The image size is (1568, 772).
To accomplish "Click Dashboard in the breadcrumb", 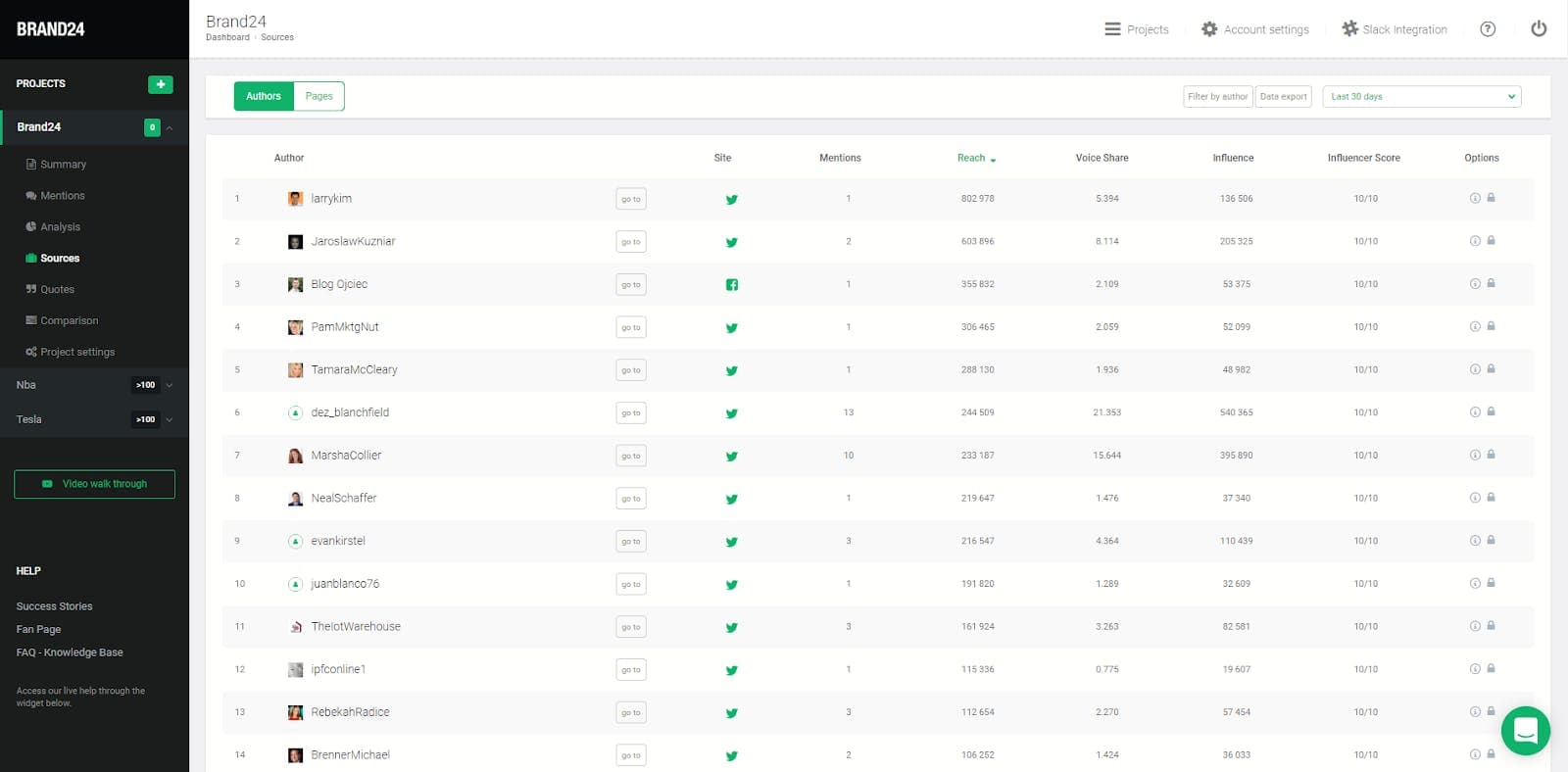I will (x=227, y=37).
